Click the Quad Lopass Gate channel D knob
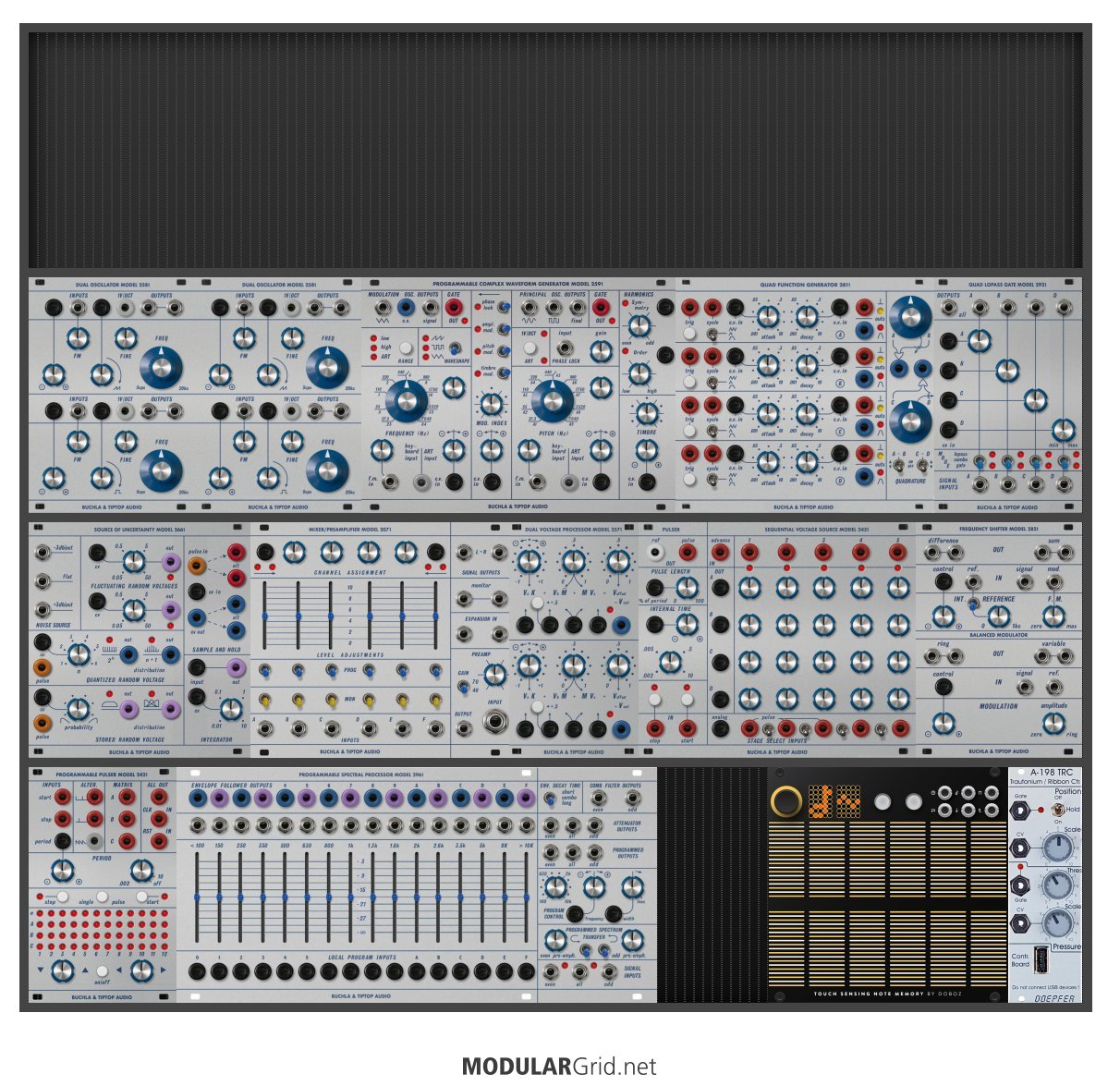 point(1064,430)
